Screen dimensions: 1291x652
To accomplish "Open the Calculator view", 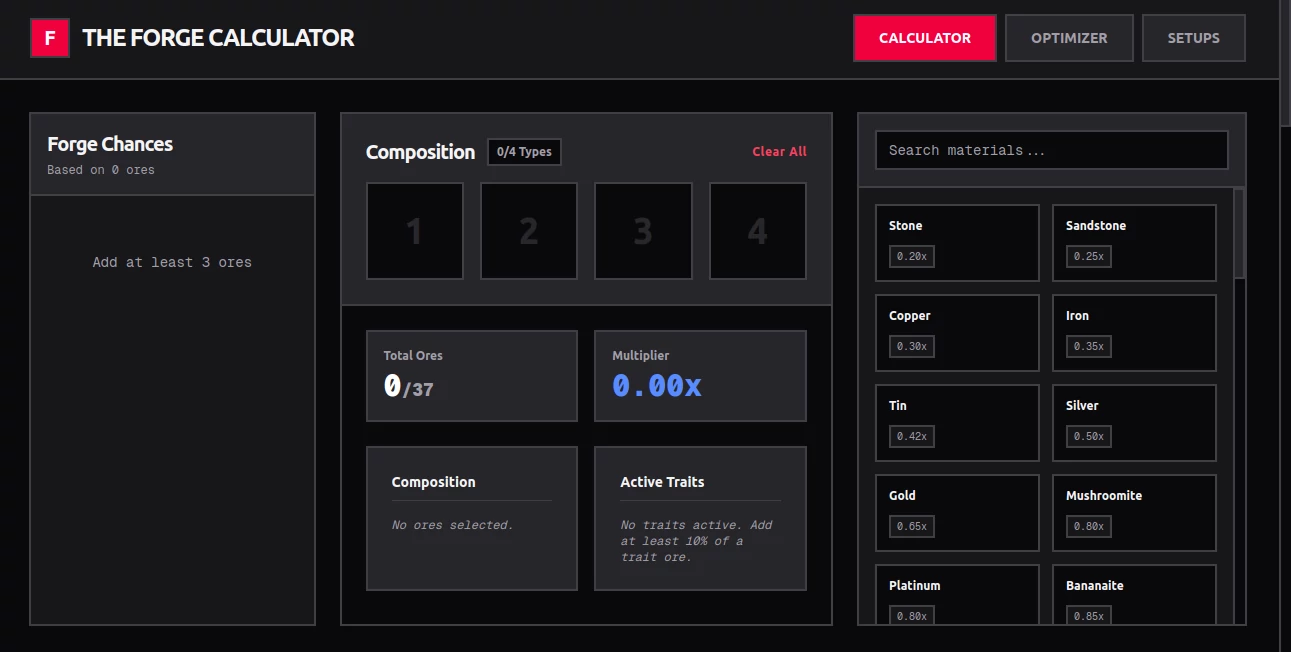I will 924,37.
